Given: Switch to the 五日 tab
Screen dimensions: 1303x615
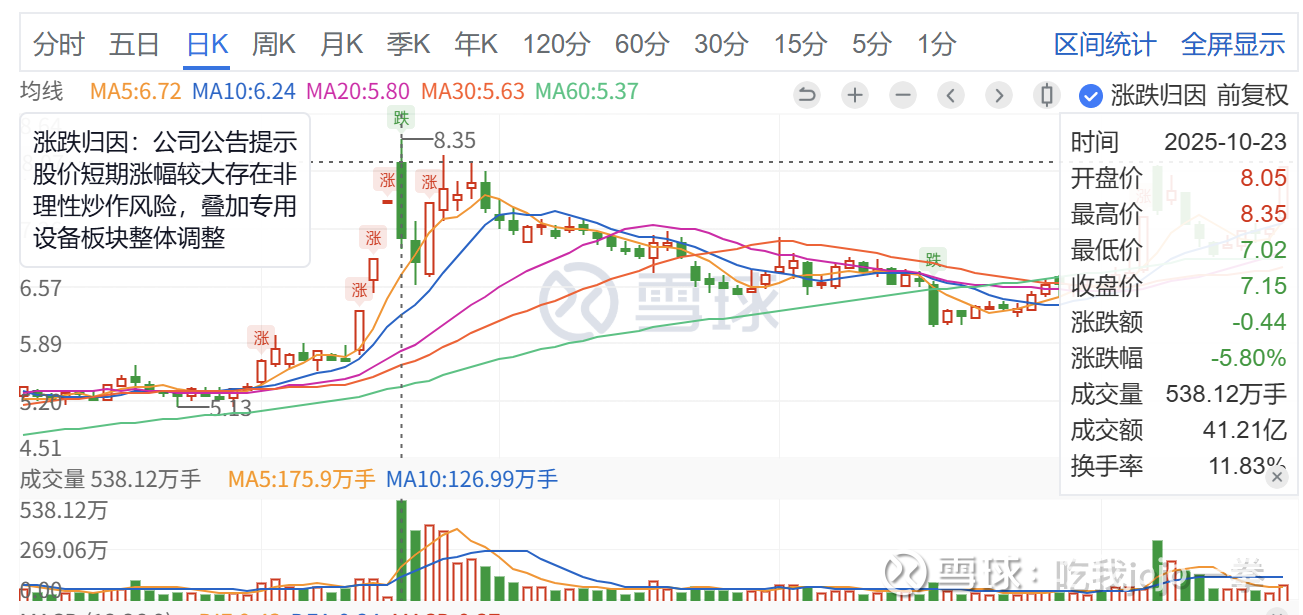Looking at the screenshot, I should [135, 44].
